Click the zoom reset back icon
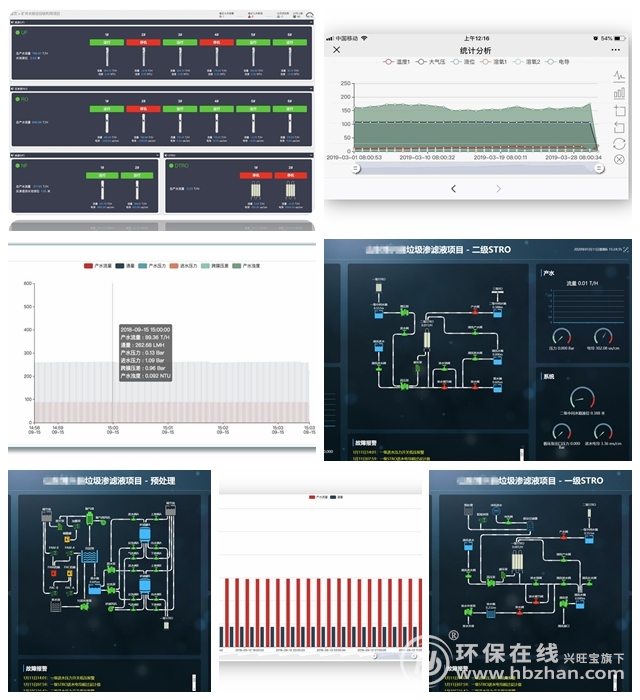 (x=619, y=127)
